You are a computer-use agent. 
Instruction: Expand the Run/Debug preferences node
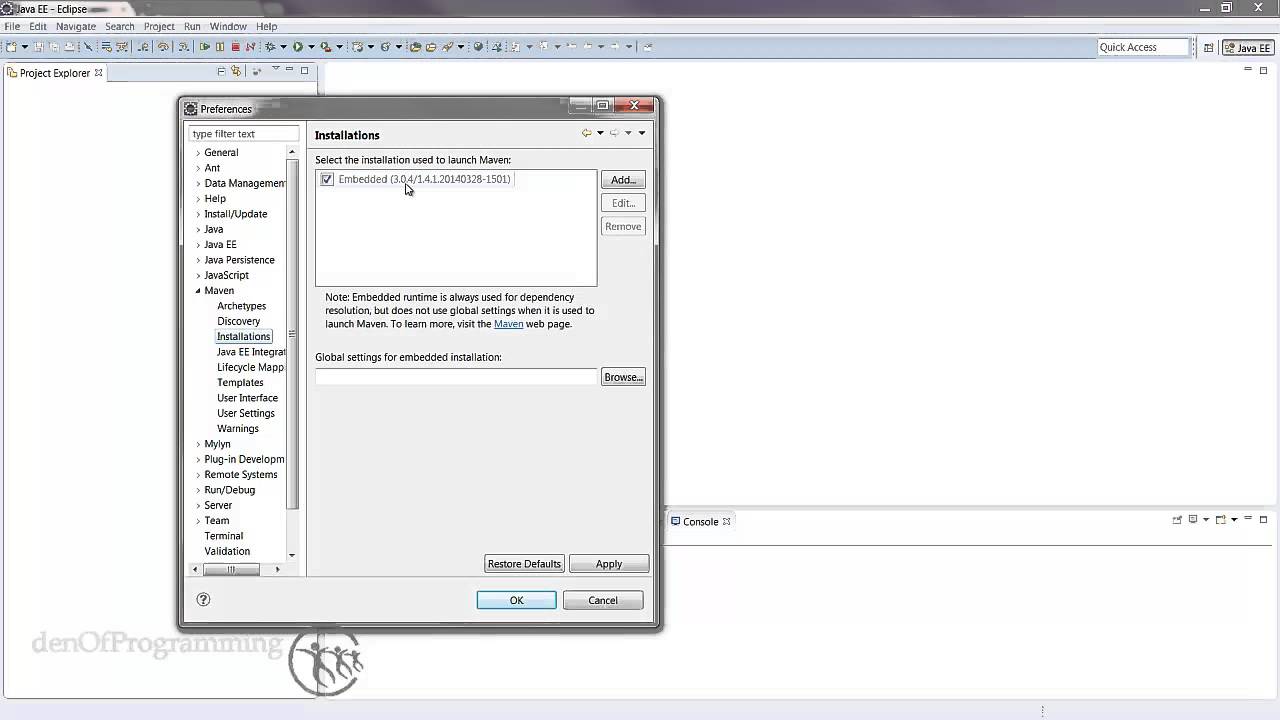[x=198, y=490]
